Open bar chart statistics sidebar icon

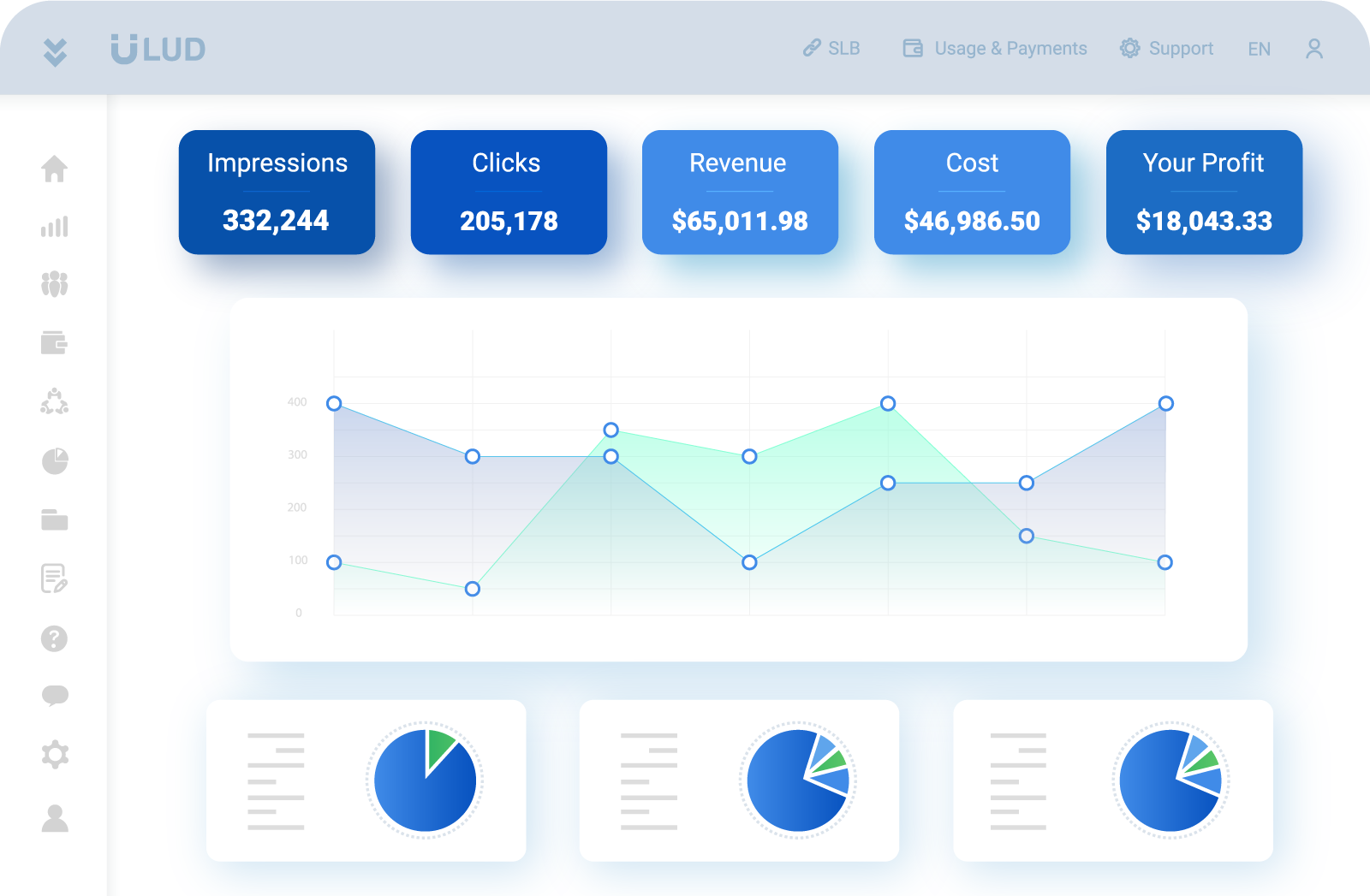pyautogui.click(x=55, y=227)
